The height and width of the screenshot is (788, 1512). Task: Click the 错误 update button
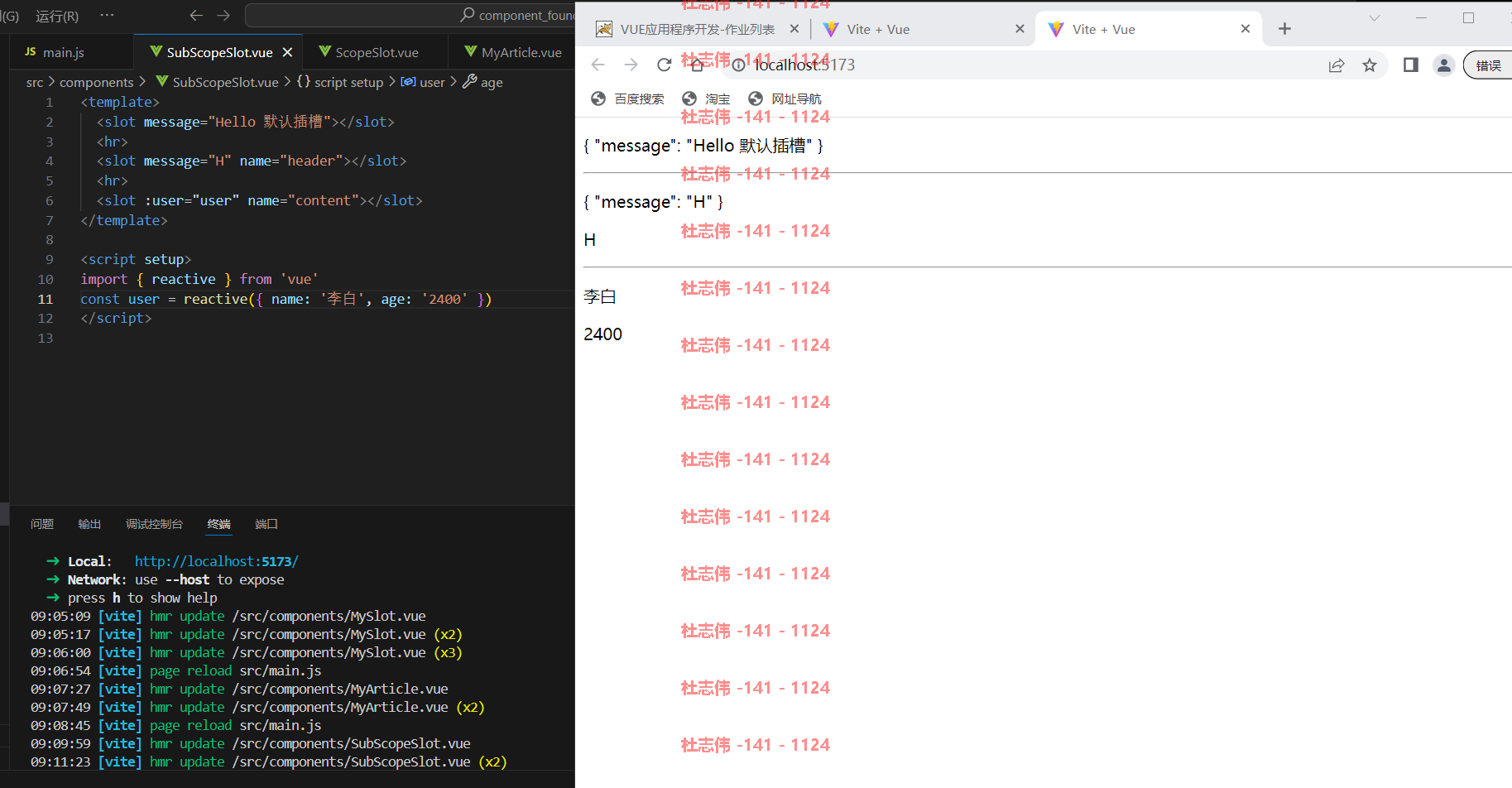click(1488, 65)
